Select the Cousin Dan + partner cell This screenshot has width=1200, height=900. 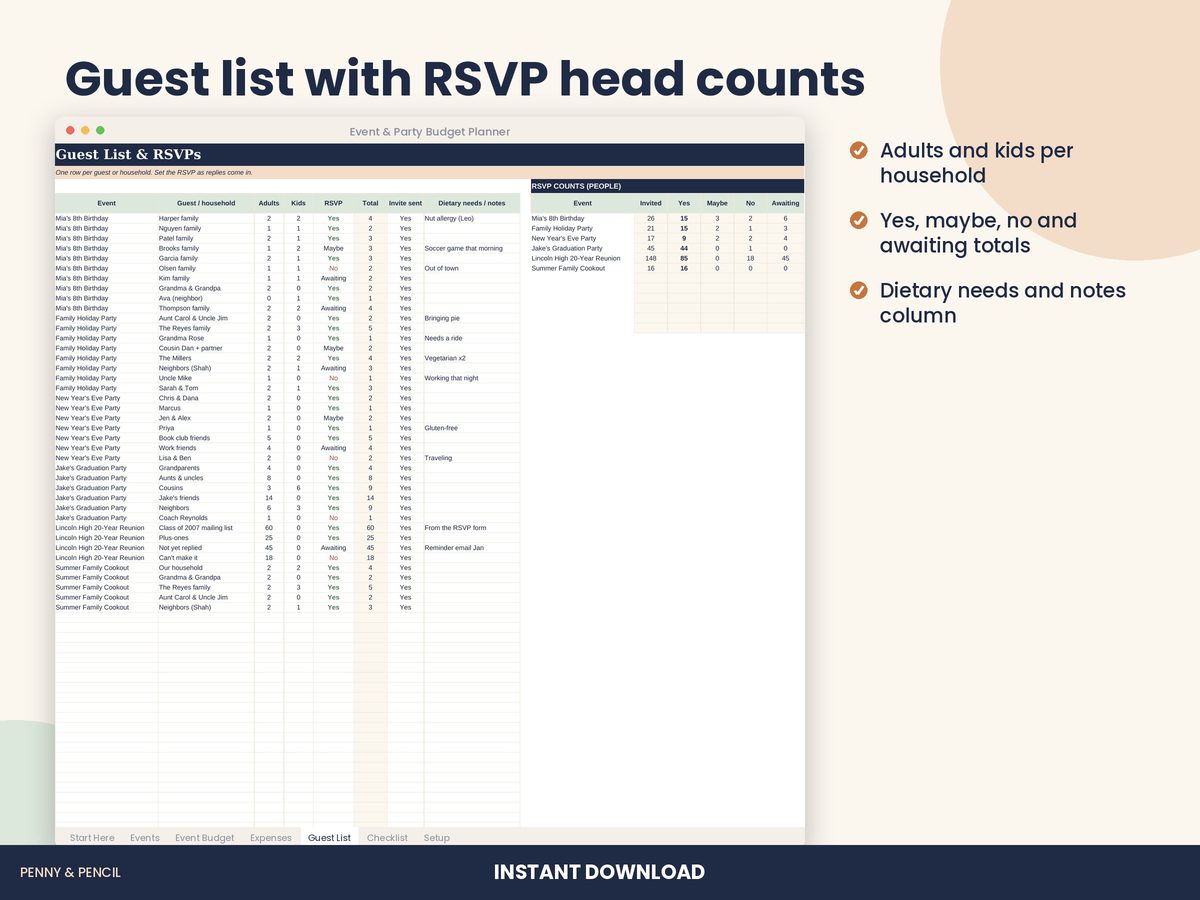(x=206, y=348)
